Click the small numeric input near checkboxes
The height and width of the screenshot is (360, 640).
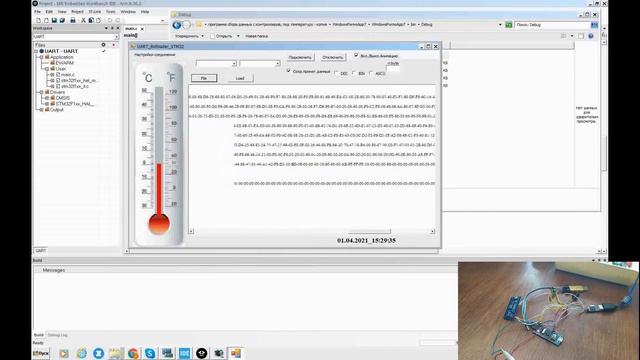coord(393,69)
